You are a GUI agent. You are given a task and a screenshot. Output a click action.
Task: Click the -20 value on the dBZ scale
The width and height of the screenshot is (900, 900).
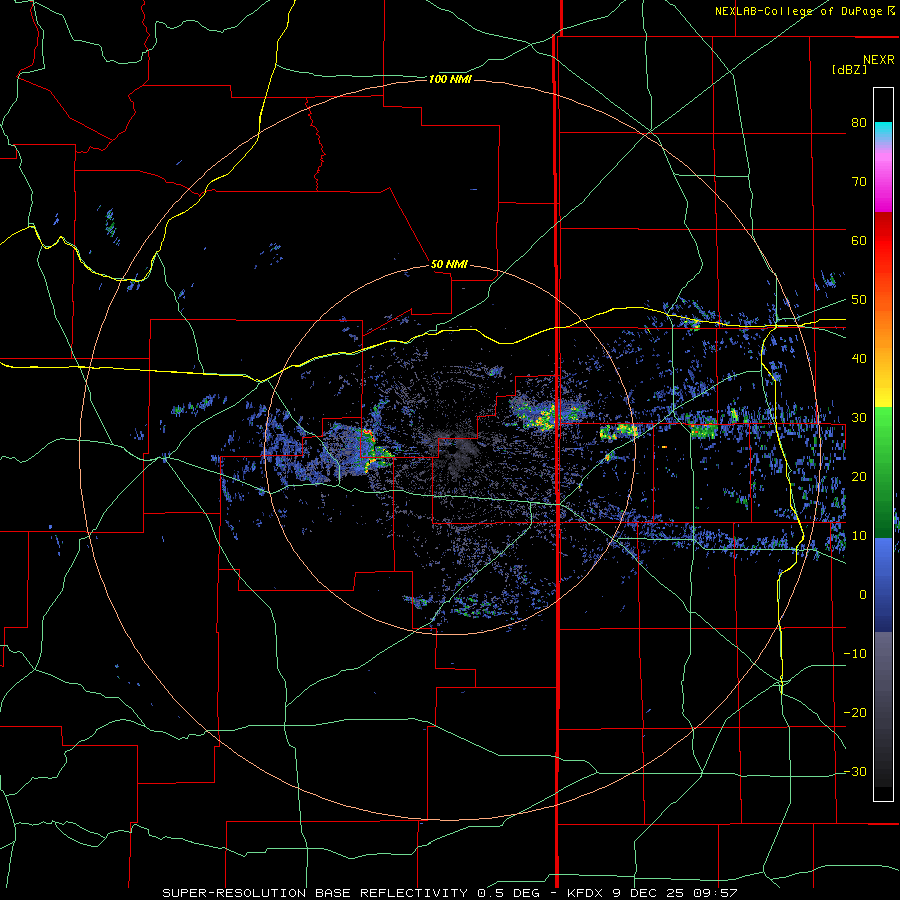[x=855, y=713]
